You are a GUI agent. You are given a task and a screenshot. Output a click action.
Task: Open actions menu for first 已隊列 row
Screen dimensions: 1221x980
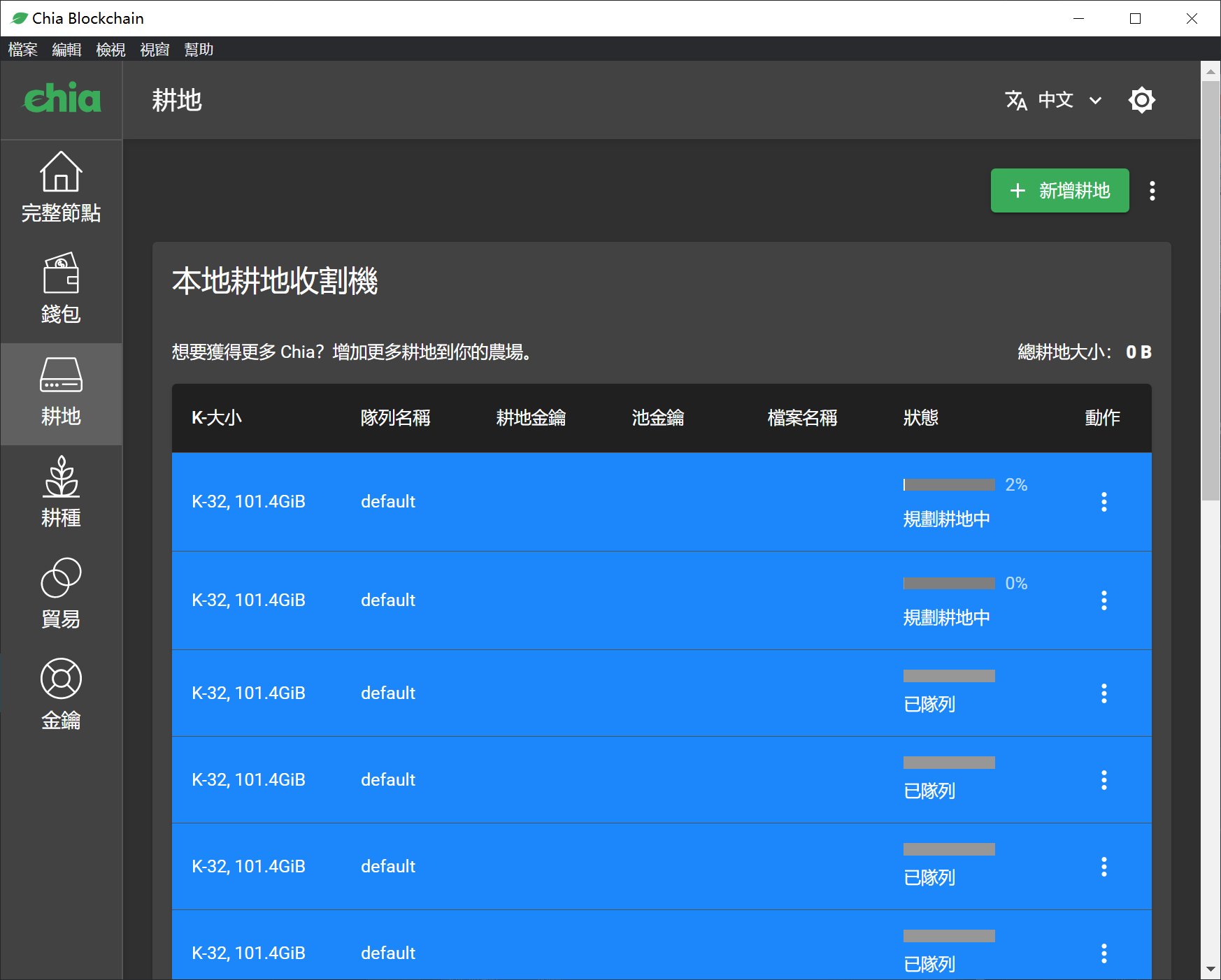1104,693
